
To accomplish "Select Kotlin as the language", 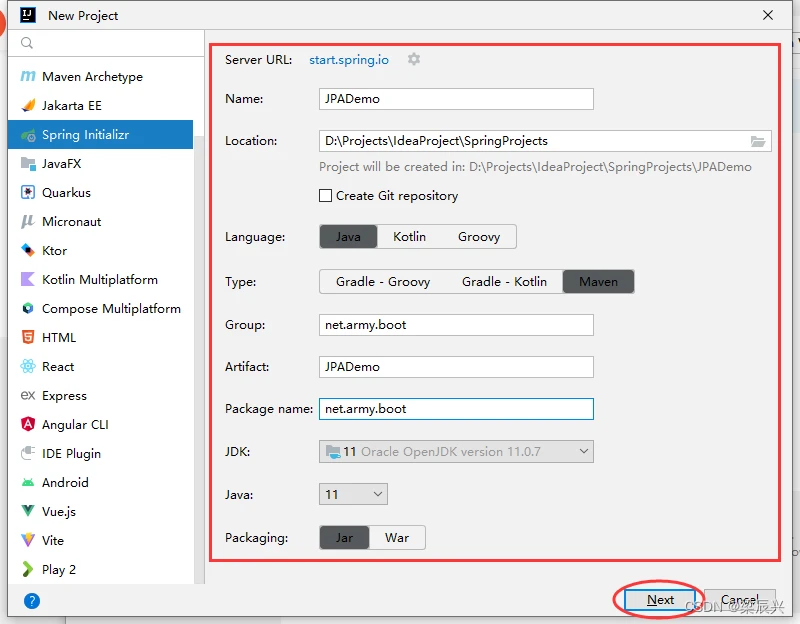I will [x=410, y=237].
